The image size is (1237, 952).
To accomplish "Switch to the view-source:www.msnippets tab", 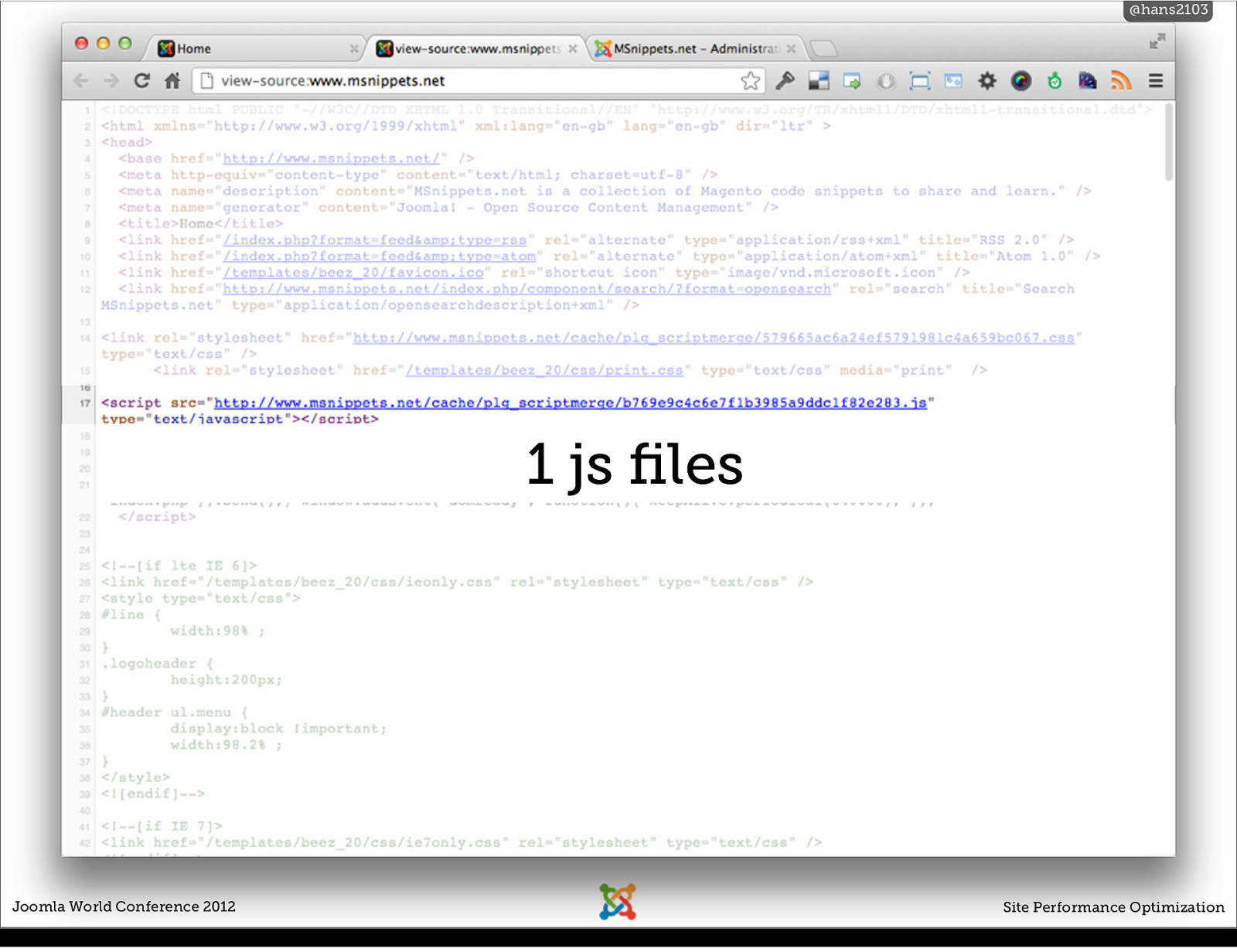I will click(x=475, y=49).
